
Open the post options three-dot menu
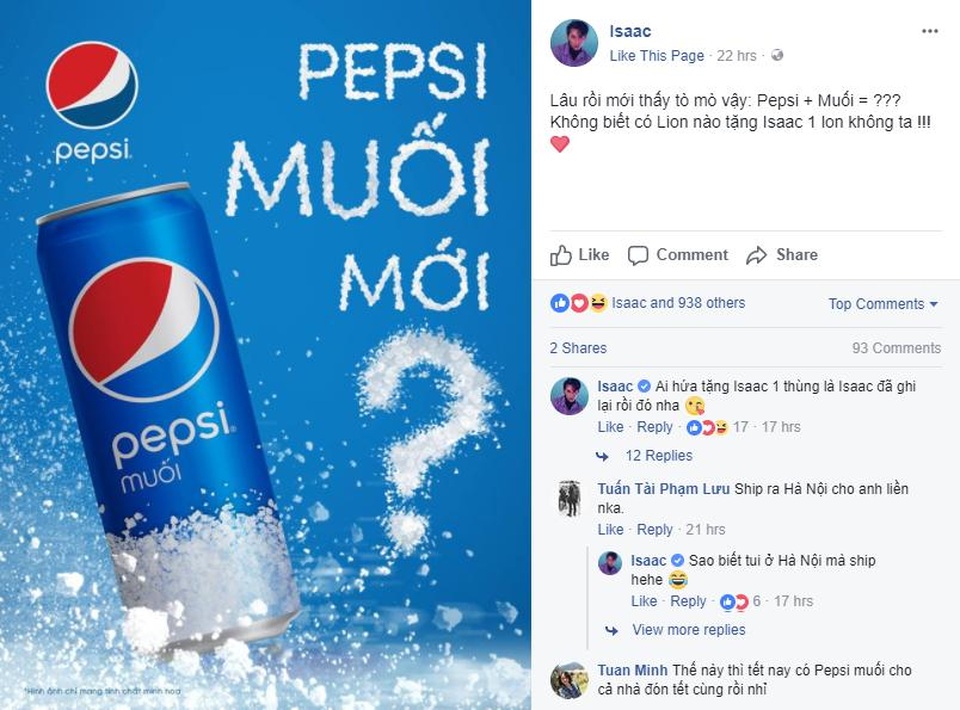(x=930, y=32)
